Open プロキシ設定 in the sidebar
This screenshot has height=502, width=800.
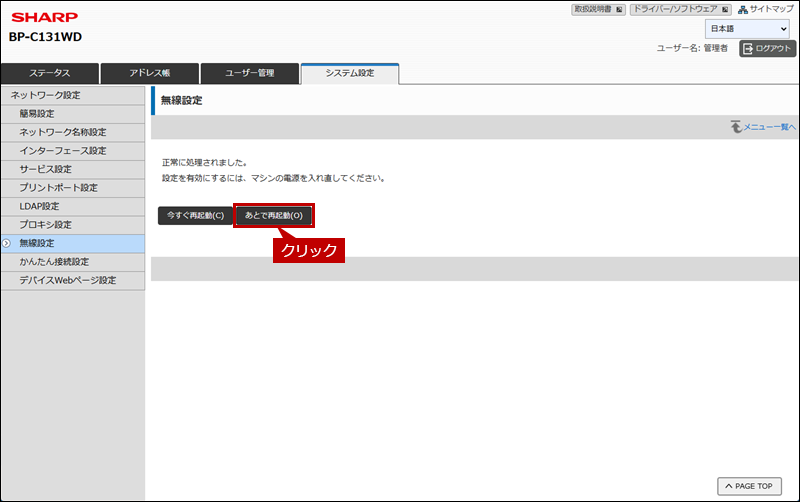[x=73, y=225]
